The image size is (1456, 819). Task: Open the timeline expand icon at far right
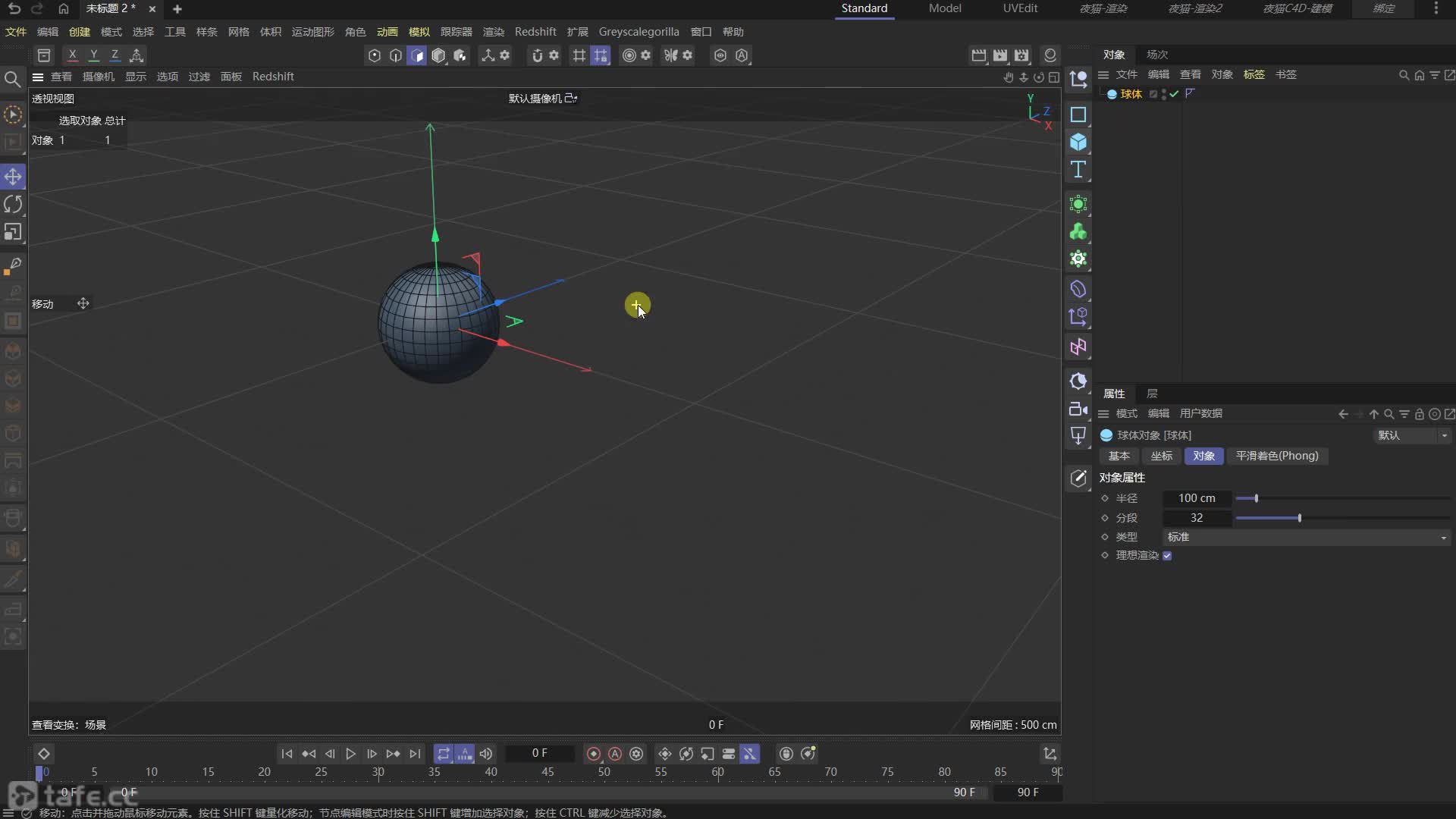tap(1050, 754)
